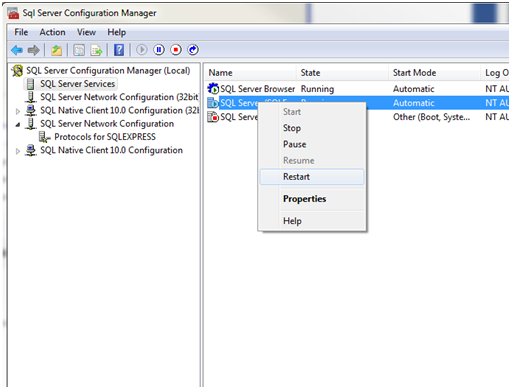The width and height of the screenshot is (511, 389).
Task: Click the stopped SQL Server service icon
Action: click(x=213, y=117)
